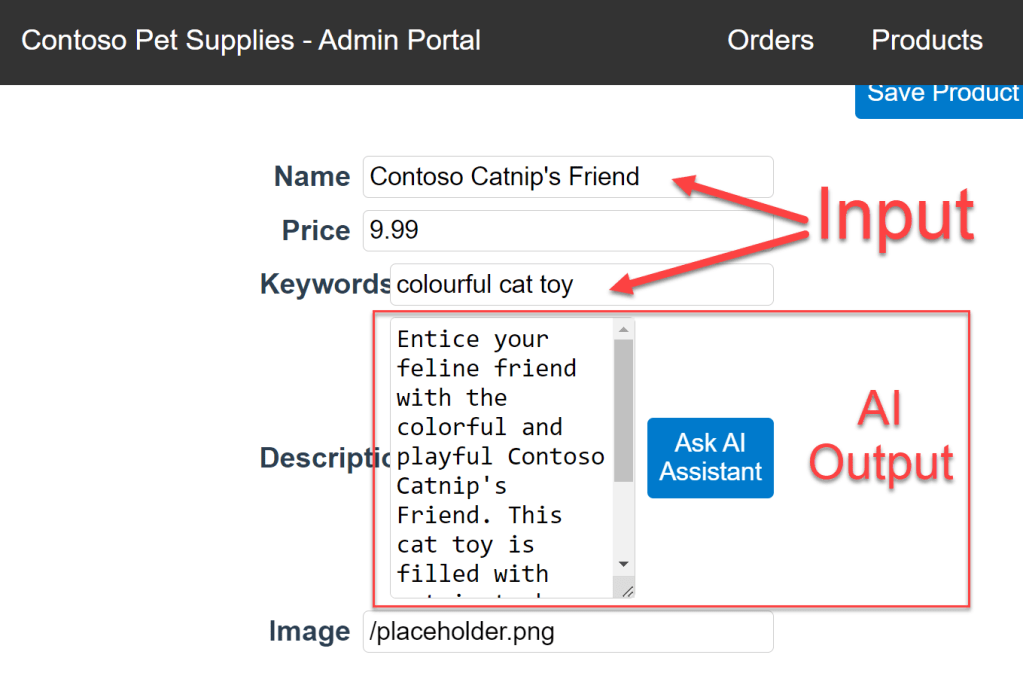Go to the Products nav item
The image size is (1023, 673).
(x=927, y=41)
